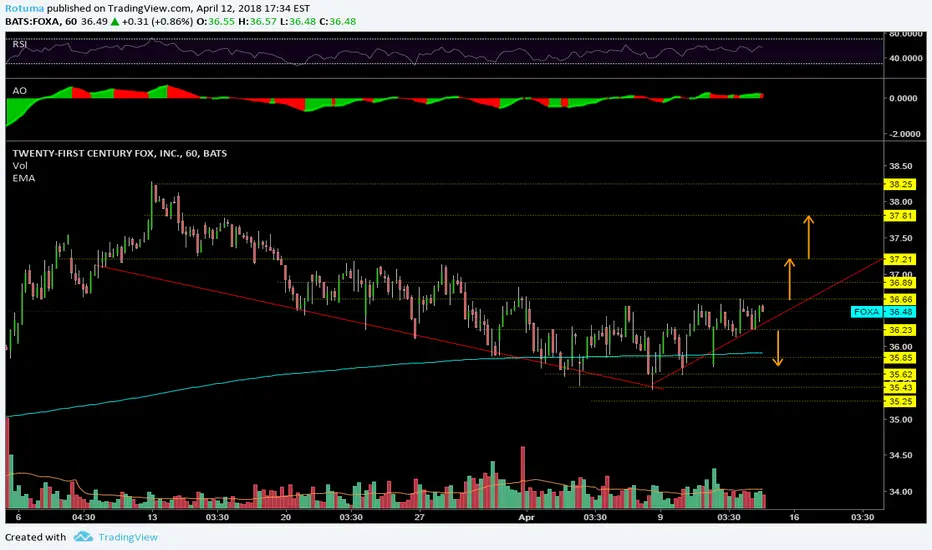Click the TradingView cloud logo icon
Screen dimensions: 932x550
pyautogui.click(x=83, y=537)
